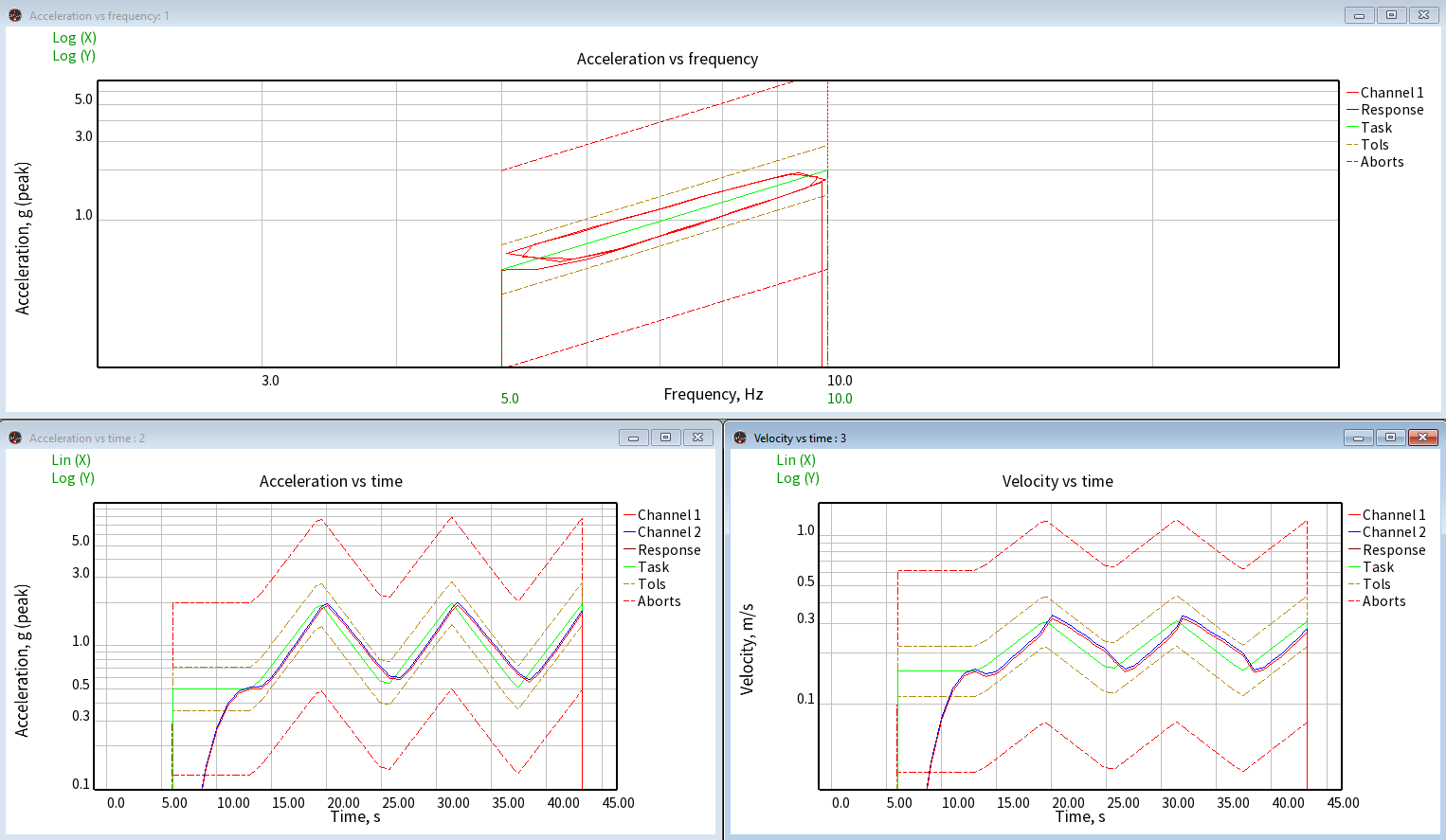Select Aborts legend in Velocity vs time

pyautogui.click(x=1378, y=601)
